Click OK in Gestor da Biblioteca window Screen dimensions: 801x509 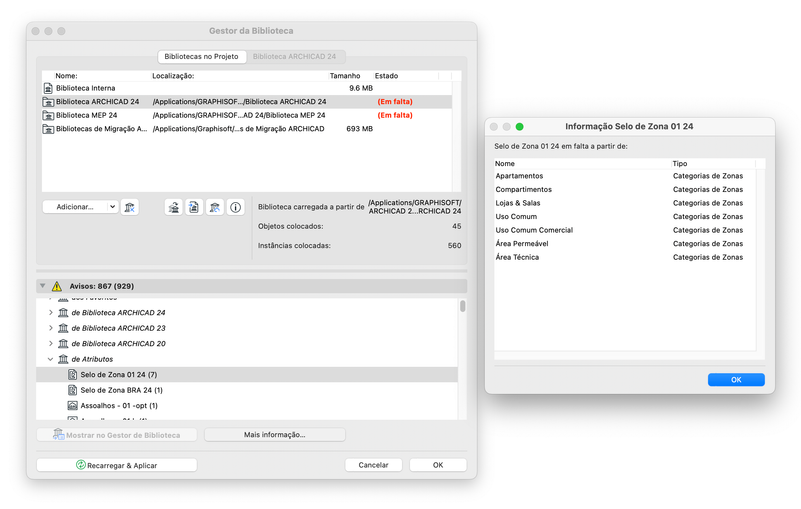tap(438, 465)
